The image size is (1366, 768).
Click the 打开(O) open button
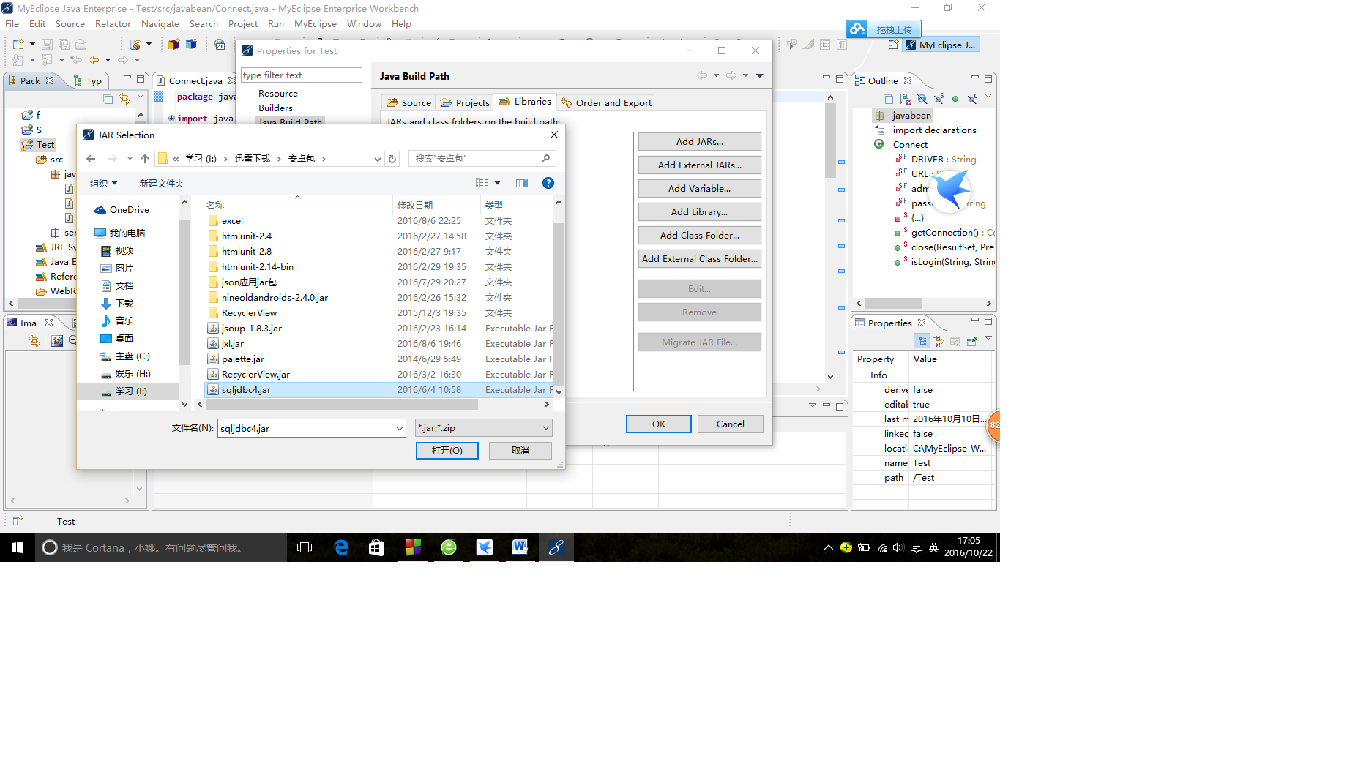447,451
